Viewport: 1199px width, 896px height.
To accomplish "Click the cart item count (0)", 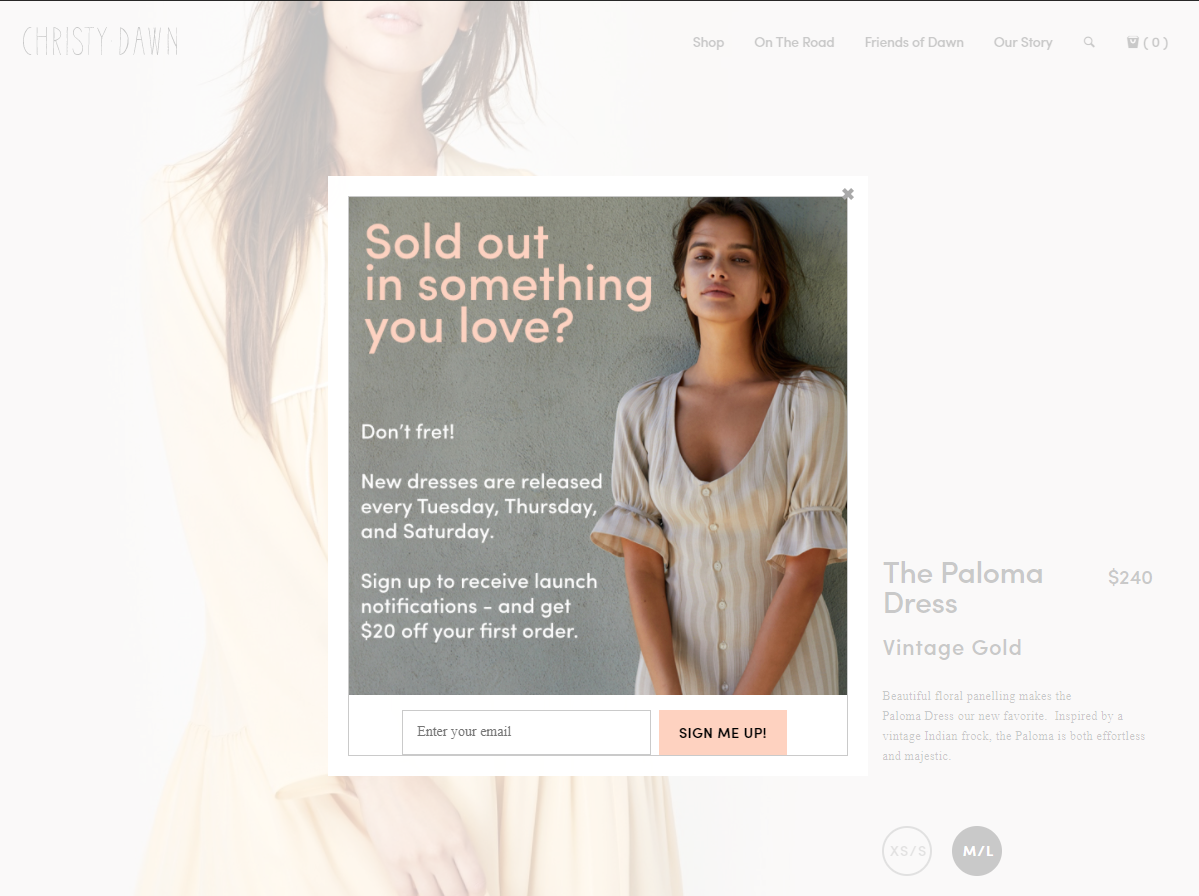I will 1155,43.
